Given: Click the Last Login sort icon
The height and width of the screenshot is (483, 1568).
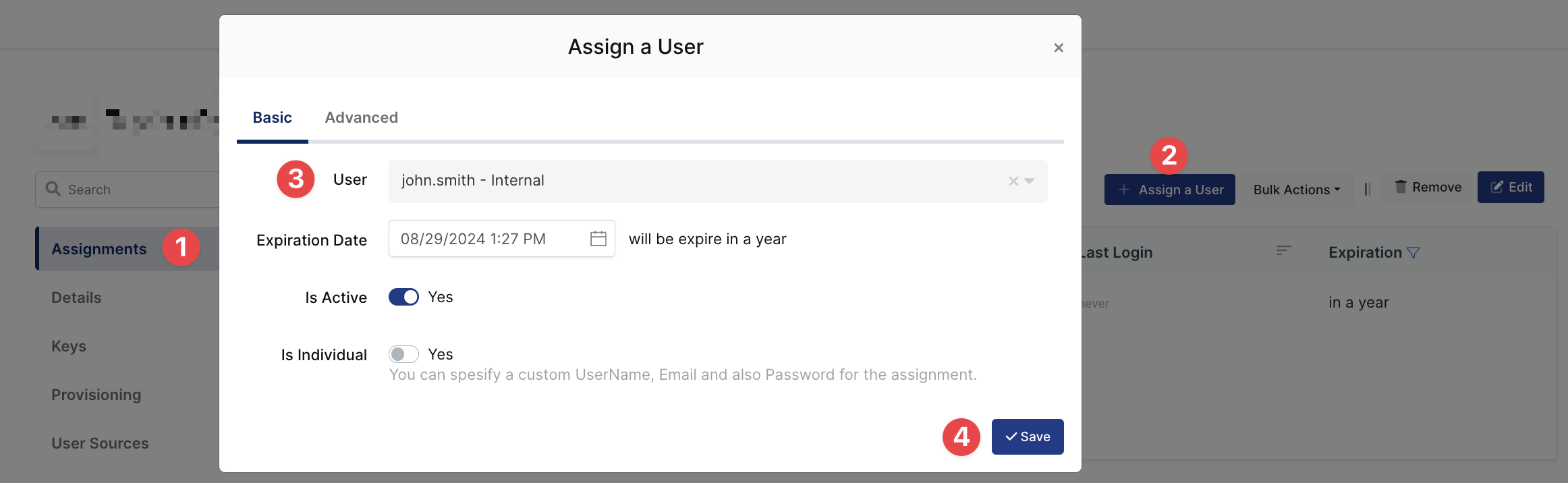Looking at the screenshot, I should click(x=1283, y=251).
